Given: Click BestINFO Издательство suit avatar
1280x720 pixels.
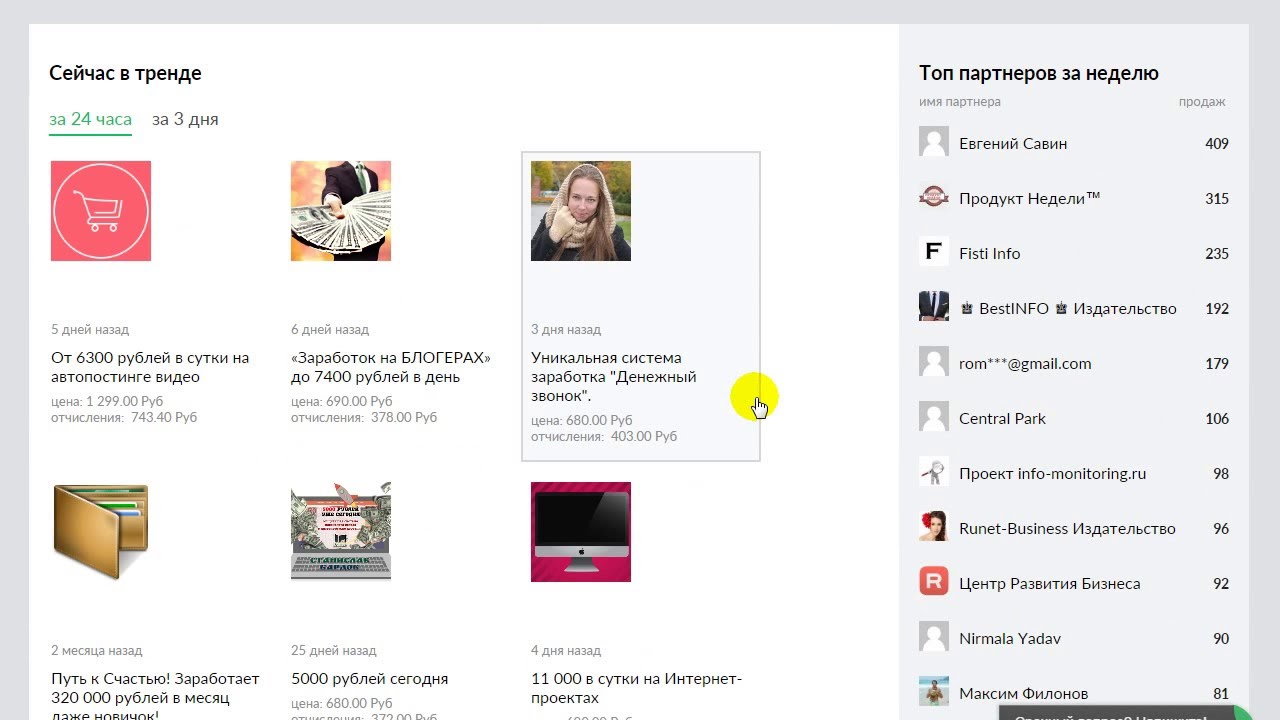Looking at the screenshot, I should (933, 306).
